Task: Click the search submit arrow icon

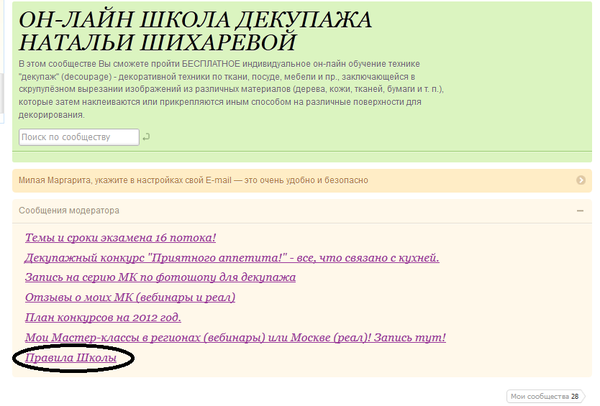Action: pos(147,137)
